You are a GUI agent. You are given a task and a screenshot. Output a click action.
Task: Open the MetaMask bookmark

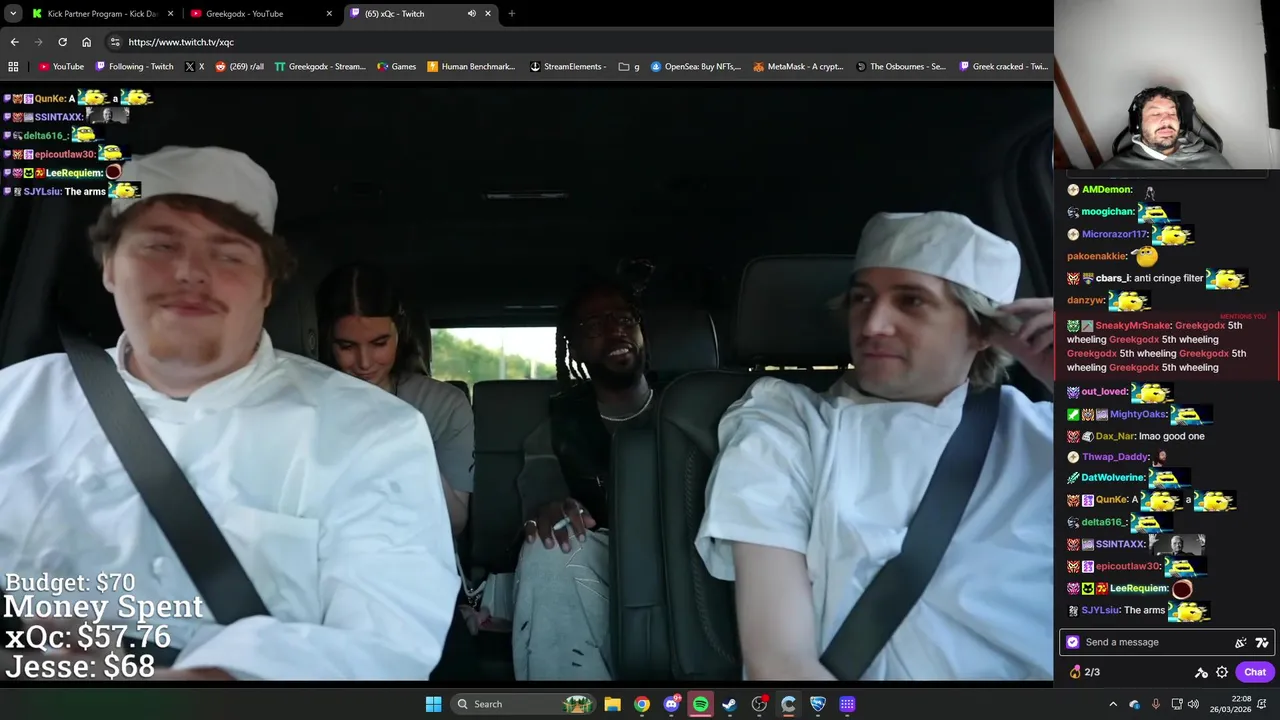tap(799, 67)
